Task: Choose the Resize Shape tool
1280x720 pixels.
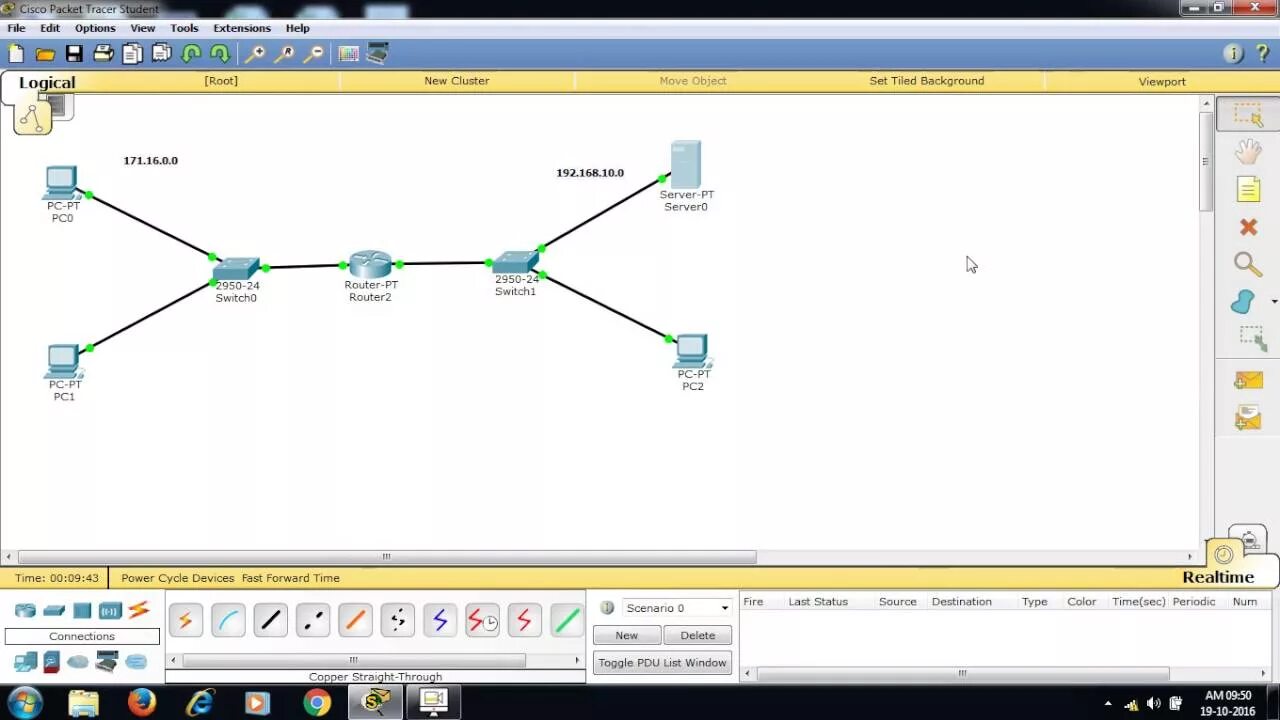Action: pos(1252,339)
